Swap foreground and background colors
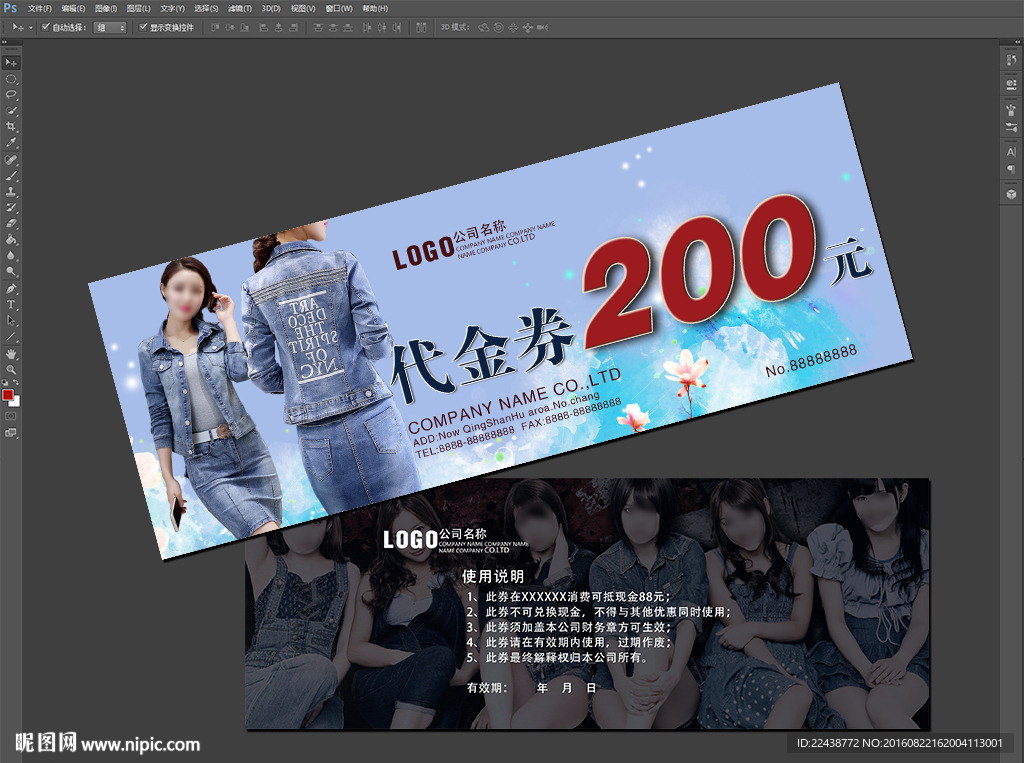 pyautogui.click(x=16, y=383)
